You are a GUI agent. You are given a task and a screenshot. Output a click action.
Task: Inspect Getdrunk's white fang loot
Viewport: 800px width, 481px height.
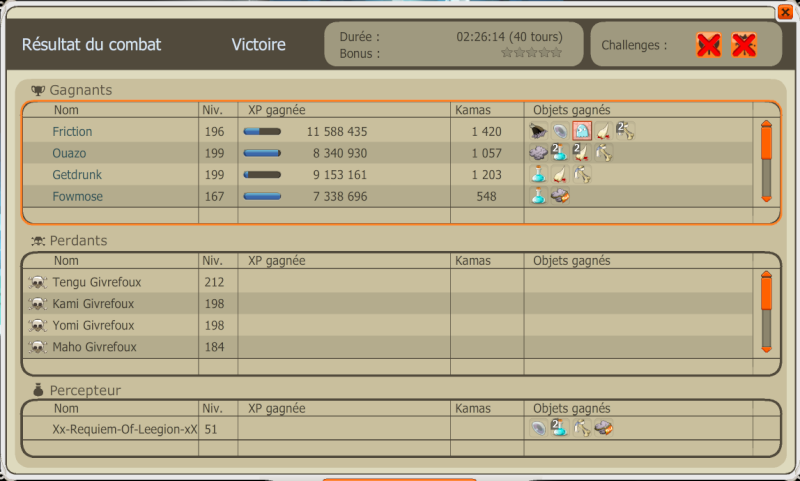pyautogui.click(x=560, y=174)
